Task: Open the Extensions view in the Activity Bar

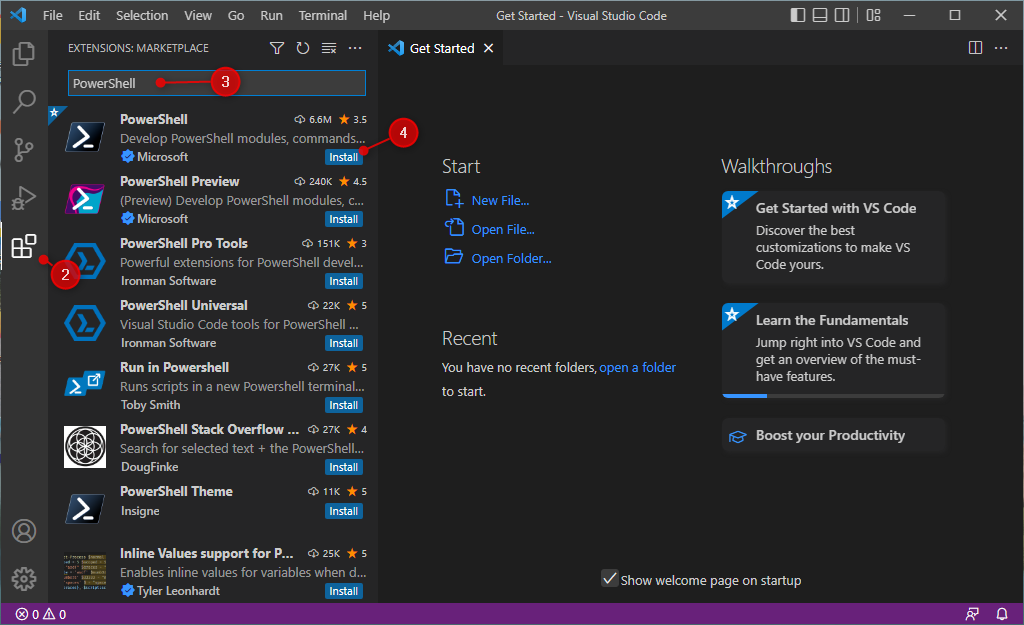Action: pos(24,245)
